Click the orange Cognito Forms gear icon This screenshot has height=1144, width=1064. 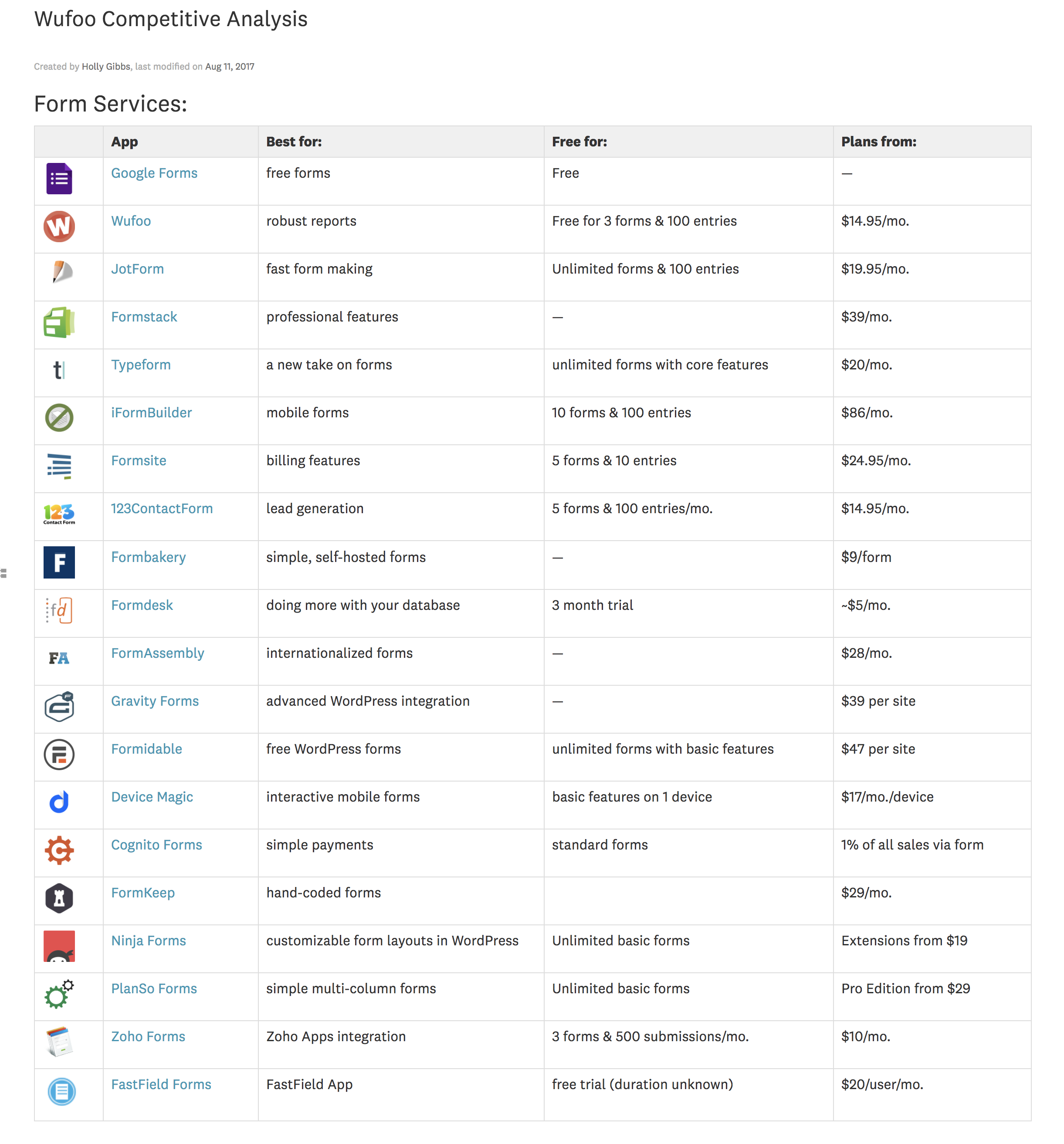59,850
